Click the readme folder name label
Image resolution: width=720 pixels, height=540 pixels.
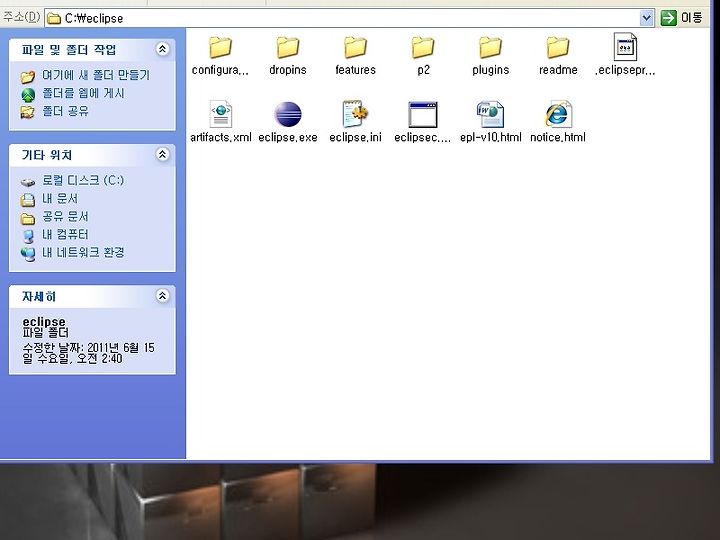[558, 70]
